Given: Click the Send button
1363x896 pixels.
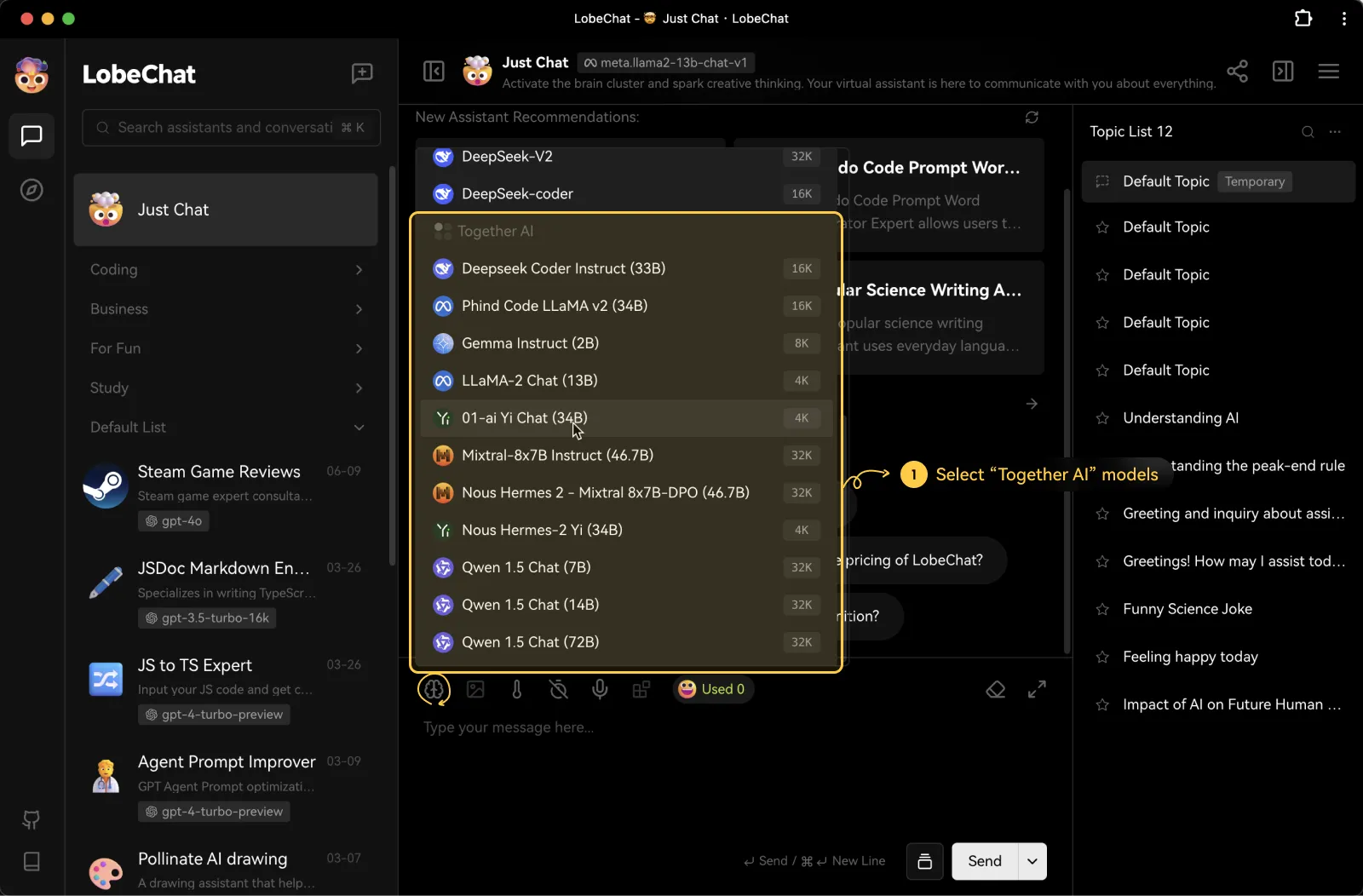Looking at the screenshot, I should (x=985, y=861).
